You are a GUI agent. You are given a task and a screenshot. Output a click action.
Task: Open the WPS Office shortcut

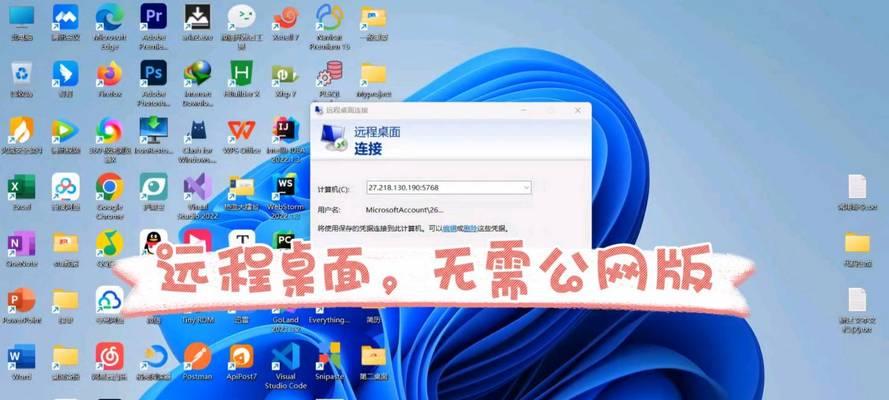pyautogui.click(x=241, y=131)
